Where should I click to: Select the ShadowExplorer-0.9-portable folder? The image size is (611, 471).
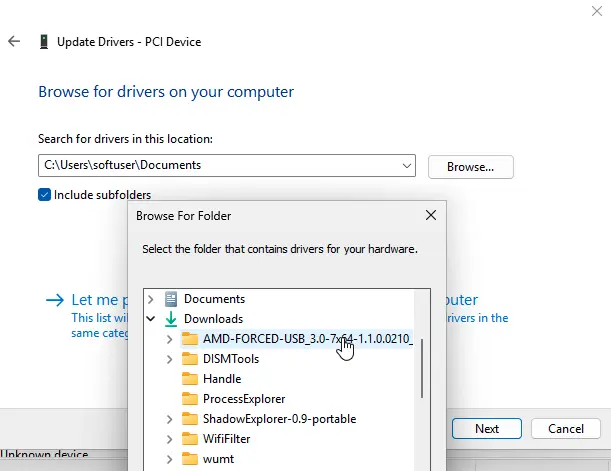[279, 419]
